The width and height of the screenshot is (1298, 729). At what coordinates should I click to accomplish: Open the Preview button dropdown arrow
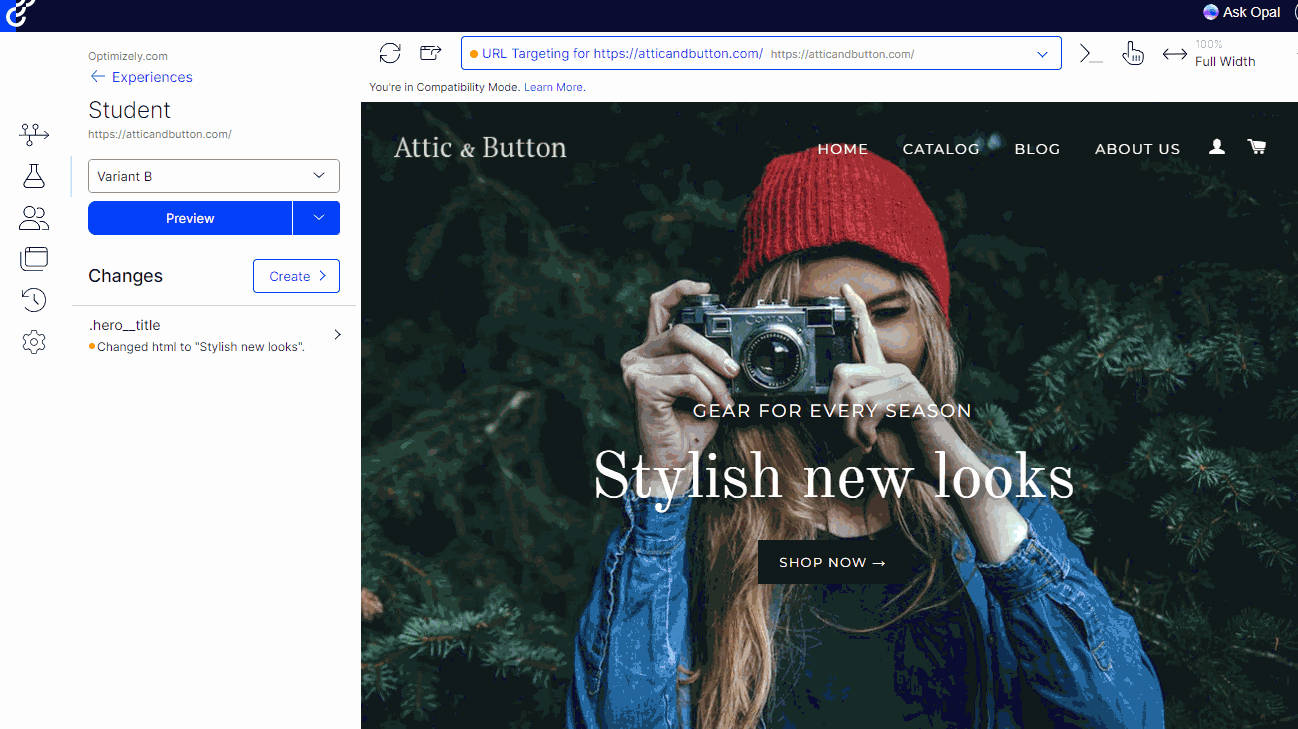(316, 218)
